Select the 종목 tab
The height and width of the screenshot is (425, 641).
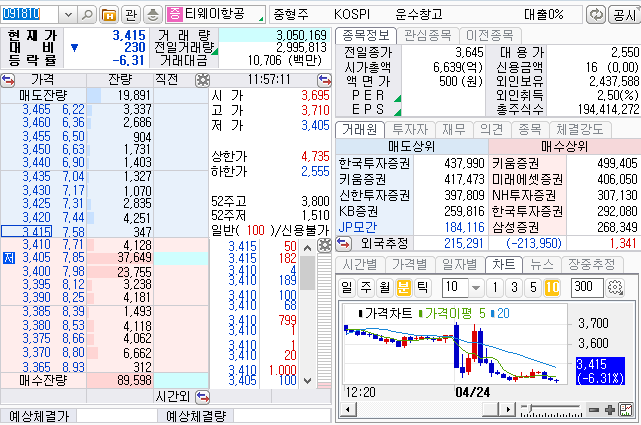click(x=530, y=130)
